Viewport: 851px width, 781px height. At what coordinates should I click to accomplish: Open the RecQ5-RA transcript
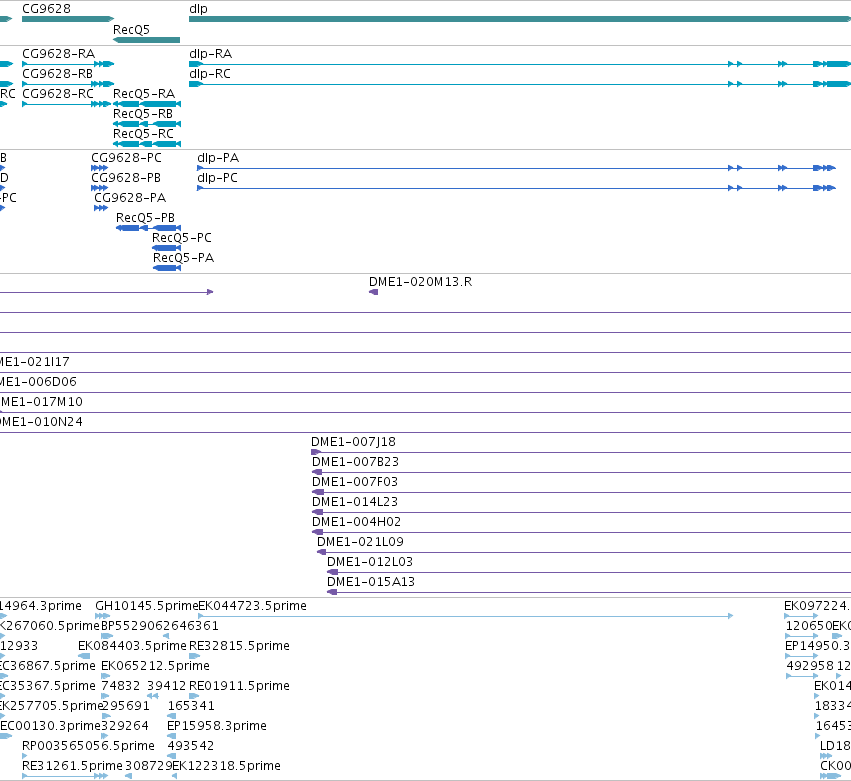pos(147,104)
